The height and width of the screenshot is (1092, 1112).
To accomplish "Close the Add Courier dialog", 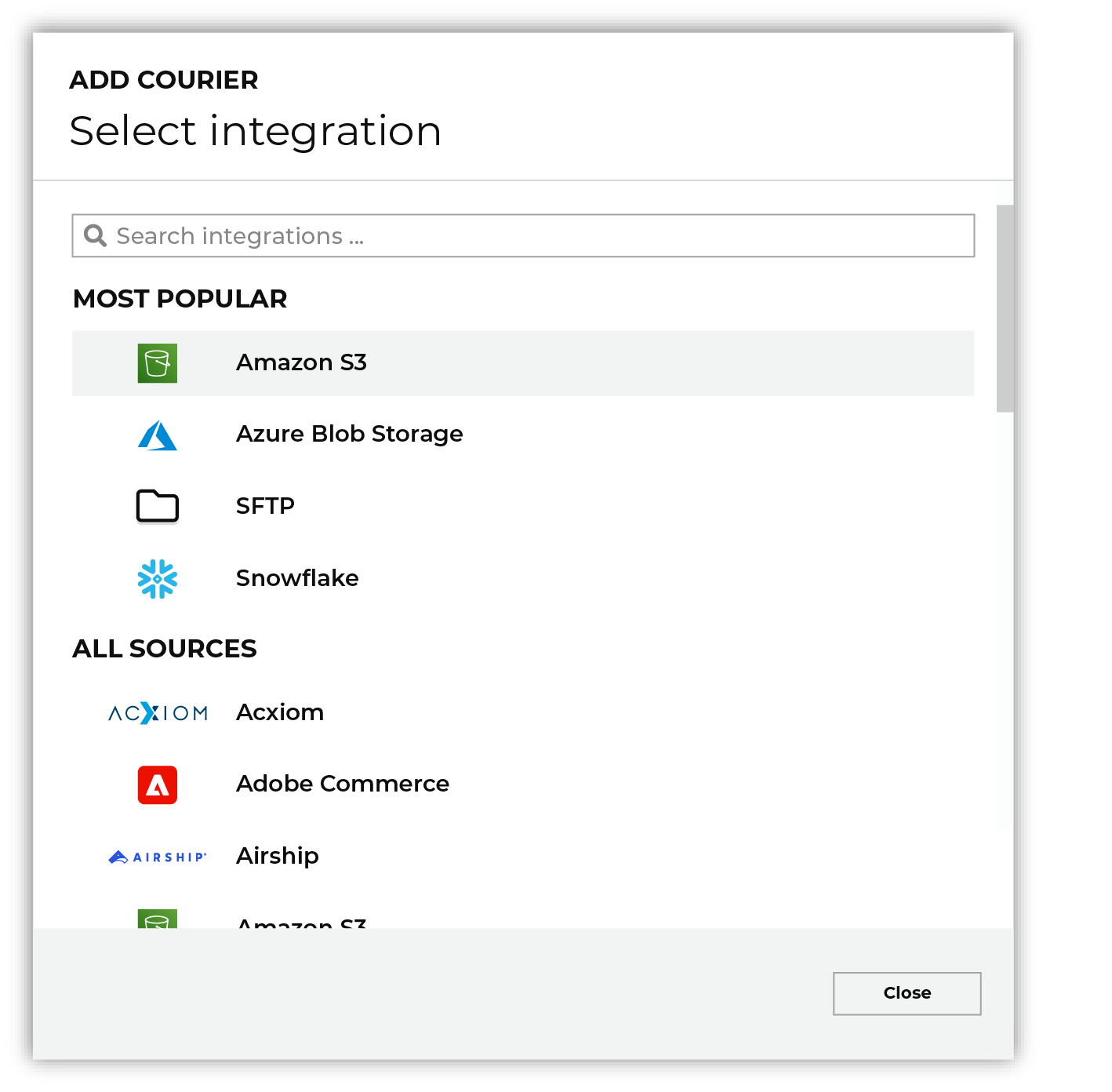I will 907,993.
